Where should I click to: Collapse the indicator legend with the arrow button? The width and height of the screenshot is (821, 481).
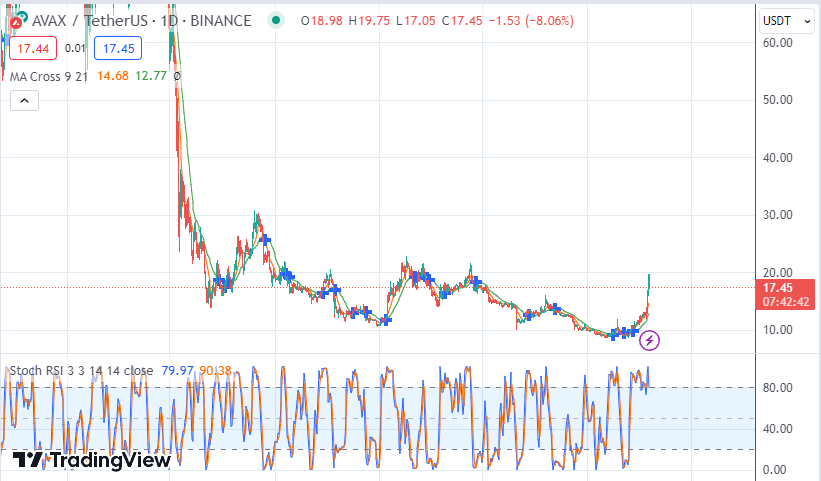(x=24, y=100)
